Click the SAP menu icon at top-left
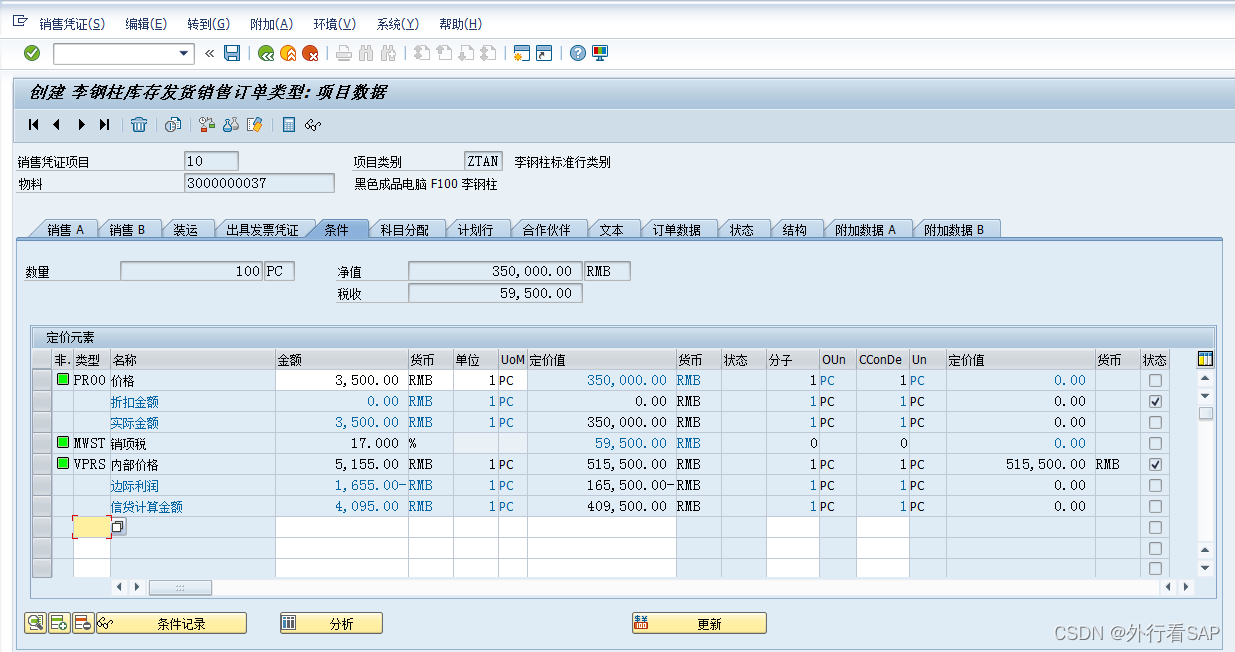This screenshot has height=652, width=1235. (19, 21)
